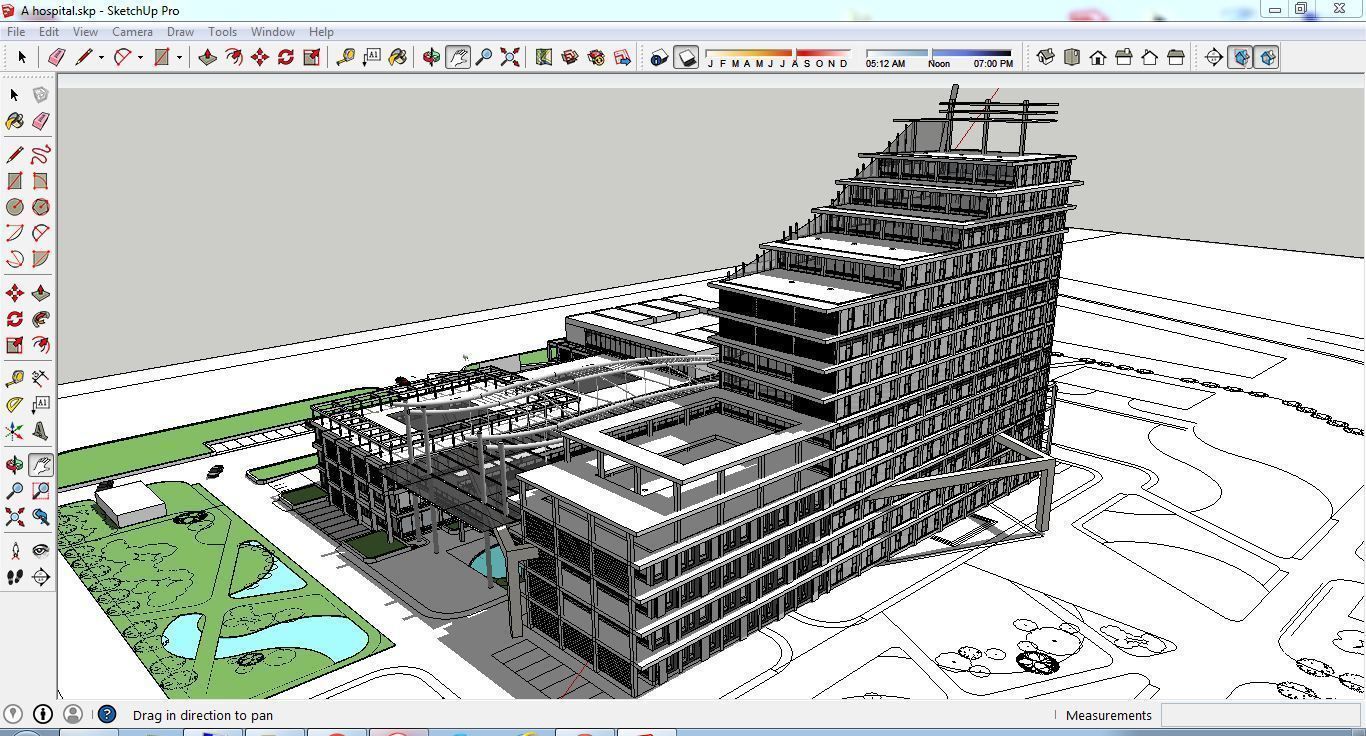Open the Extension Warehouse icon
1366x736 pixels.
pyautogui.click(x=596, y=58)
